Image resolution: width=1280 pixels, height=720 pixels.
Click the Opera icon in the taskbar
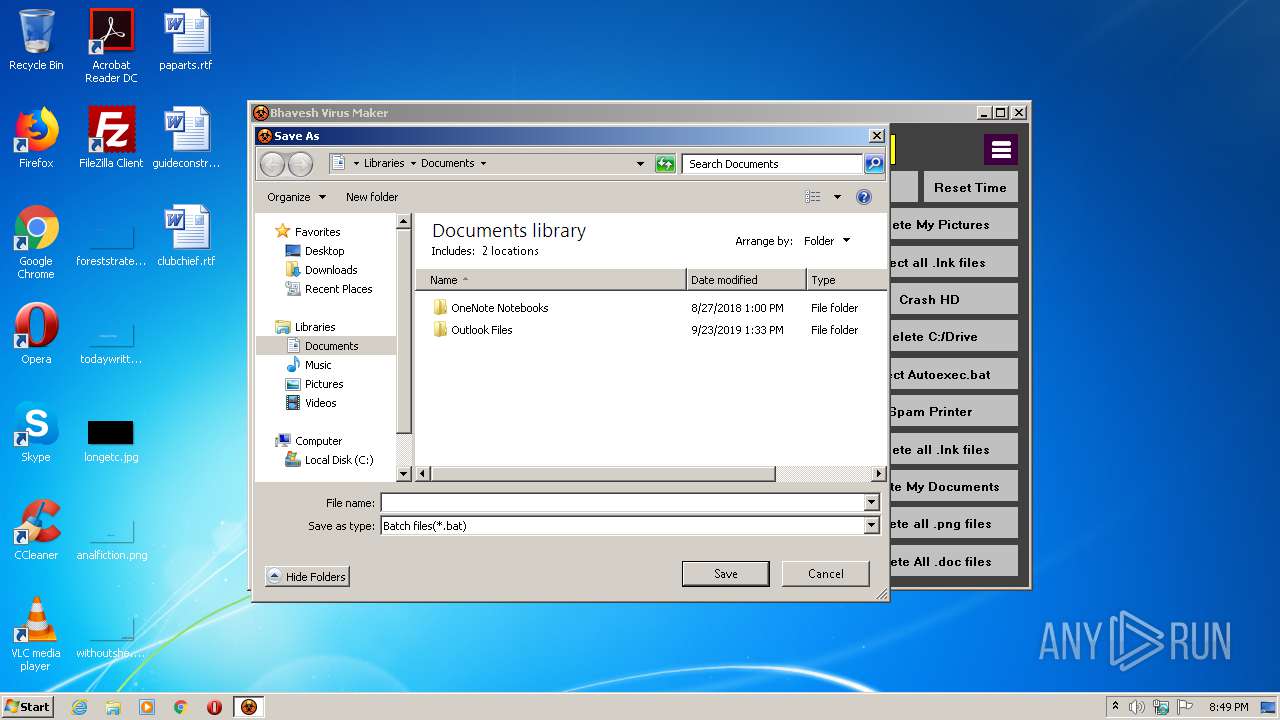point(214,707)
